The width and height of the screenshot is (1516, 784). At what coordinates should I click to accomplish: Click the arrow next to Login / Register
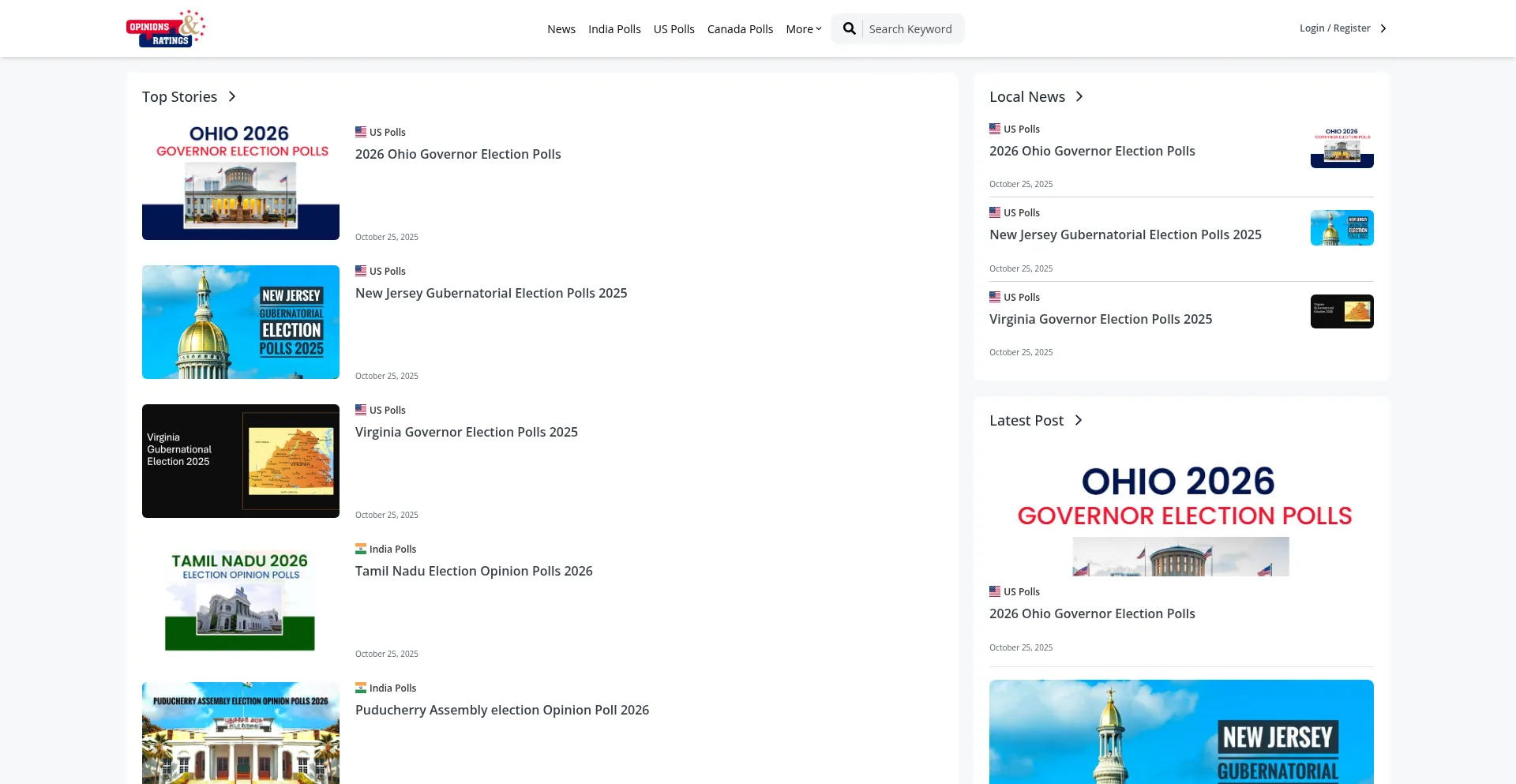1383,28
